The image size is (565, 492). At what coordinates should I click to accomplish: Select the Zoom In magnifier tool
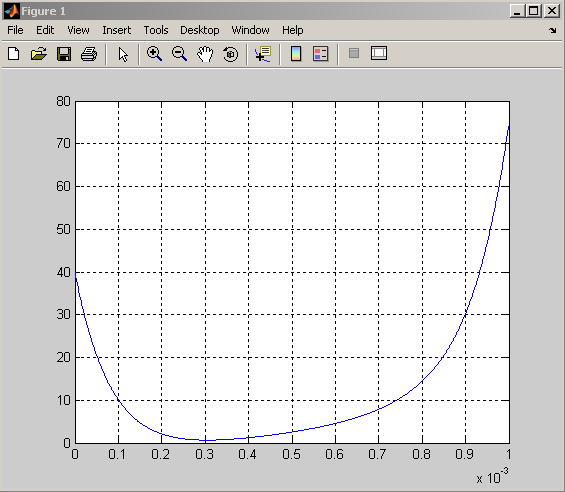point(154,54)
